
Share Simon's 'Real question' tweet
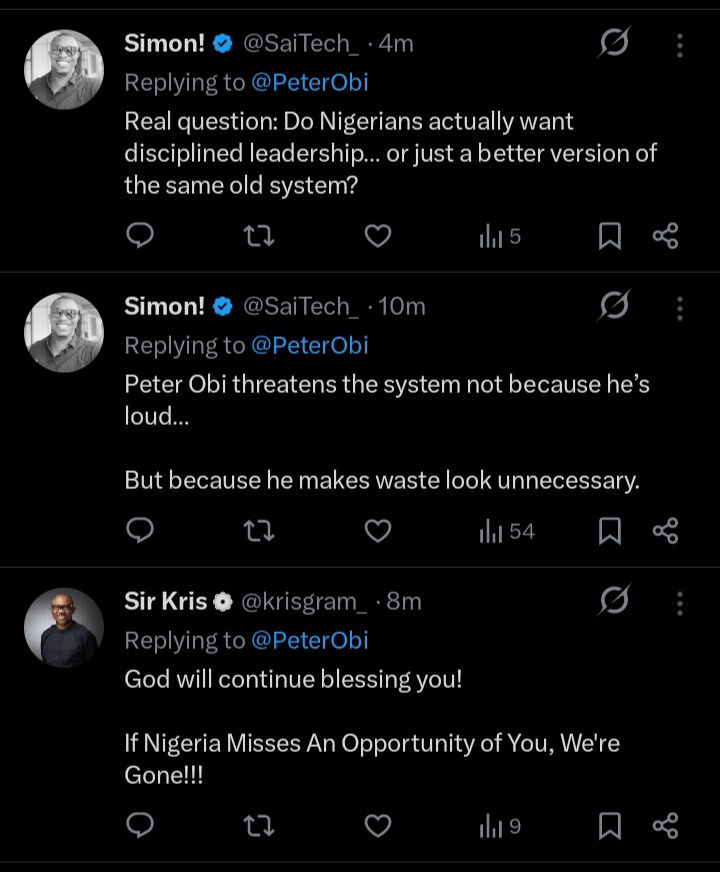click(666, 236)
